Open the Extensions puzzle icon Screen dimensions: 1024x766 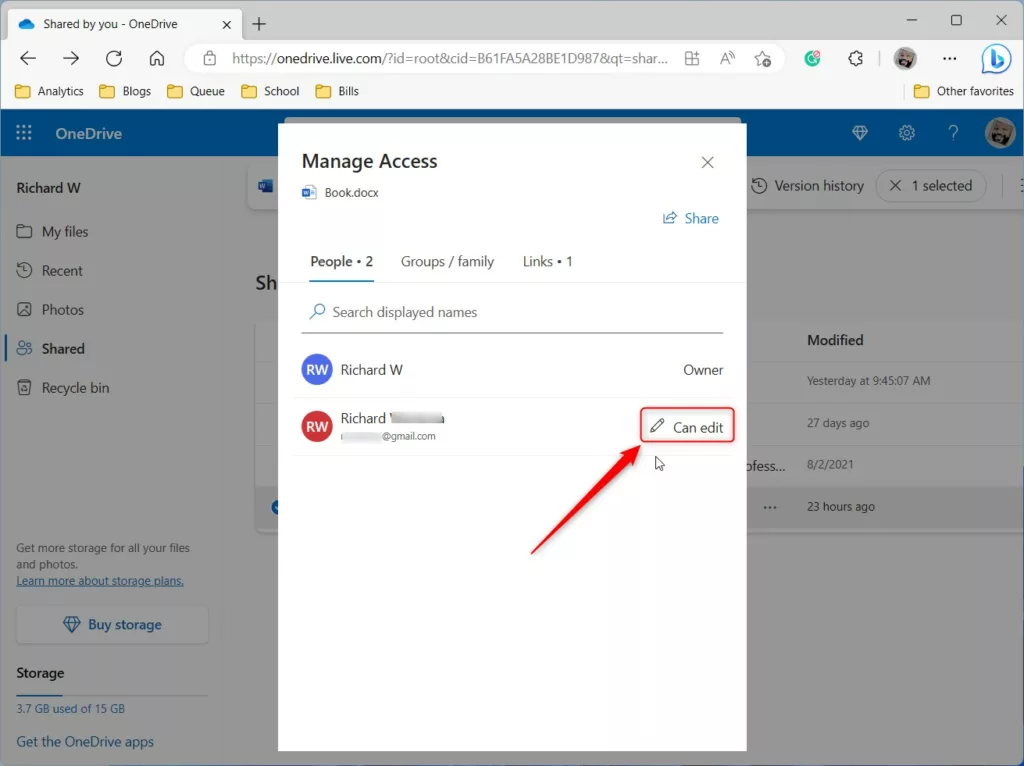point(856,59)
